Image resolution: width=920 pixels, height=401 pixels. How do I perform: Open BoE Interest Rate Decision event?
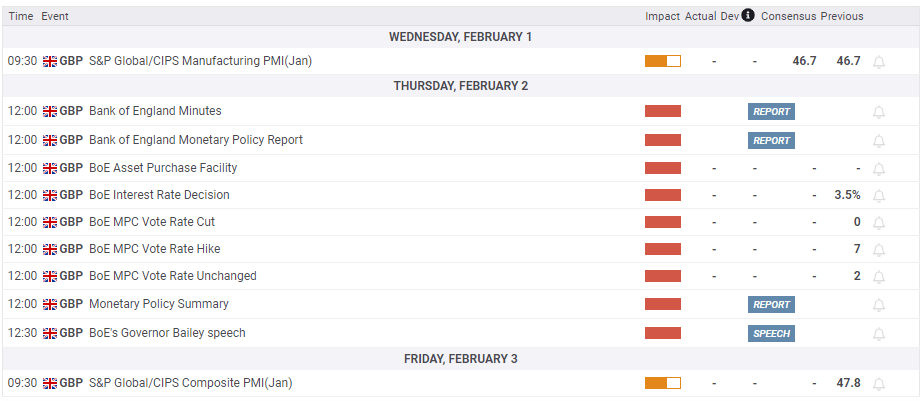pos(159,195)
